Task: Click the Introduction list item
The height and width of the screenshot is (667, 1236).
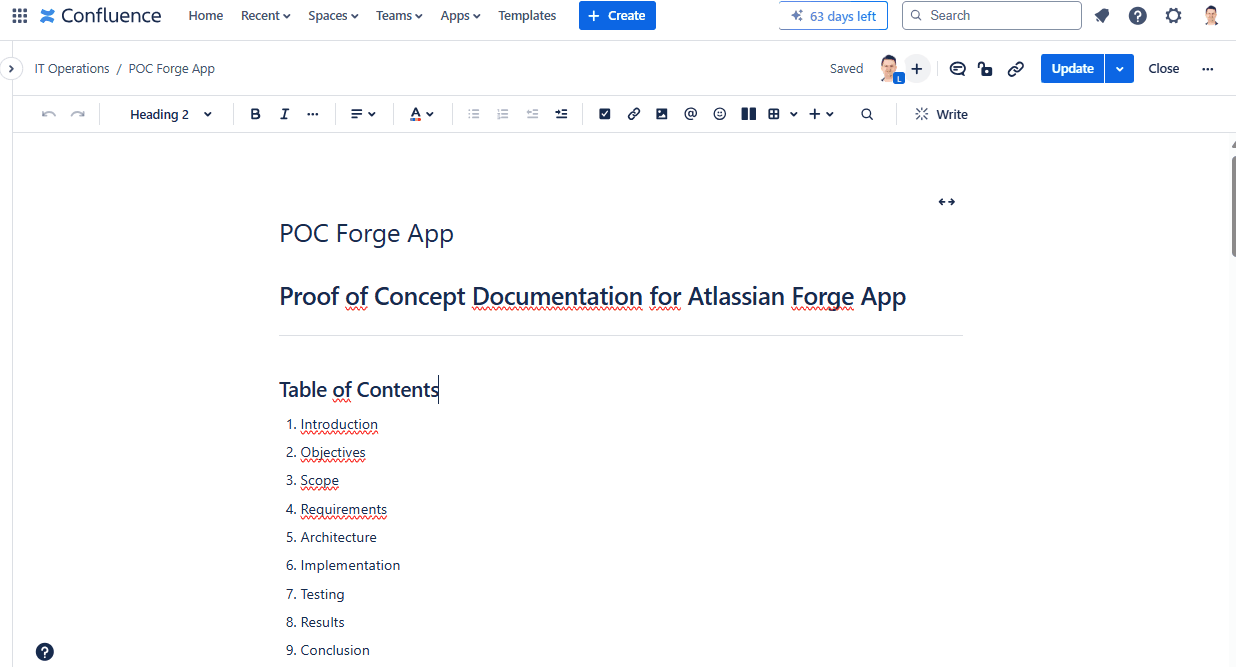Action: pyautogui.click(x=339, y=424)
